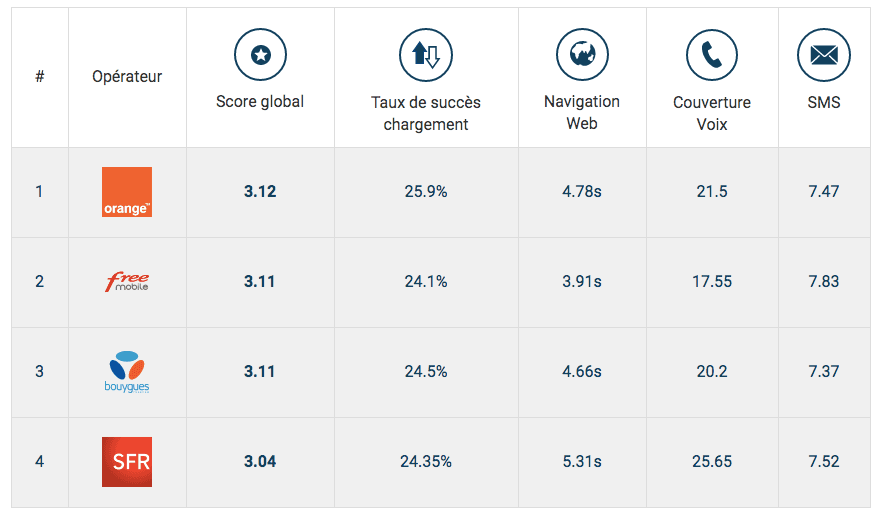Viewport: 883px width, 522px height.
Task: Sort by the Score global header label
Action: click(260, 101)
